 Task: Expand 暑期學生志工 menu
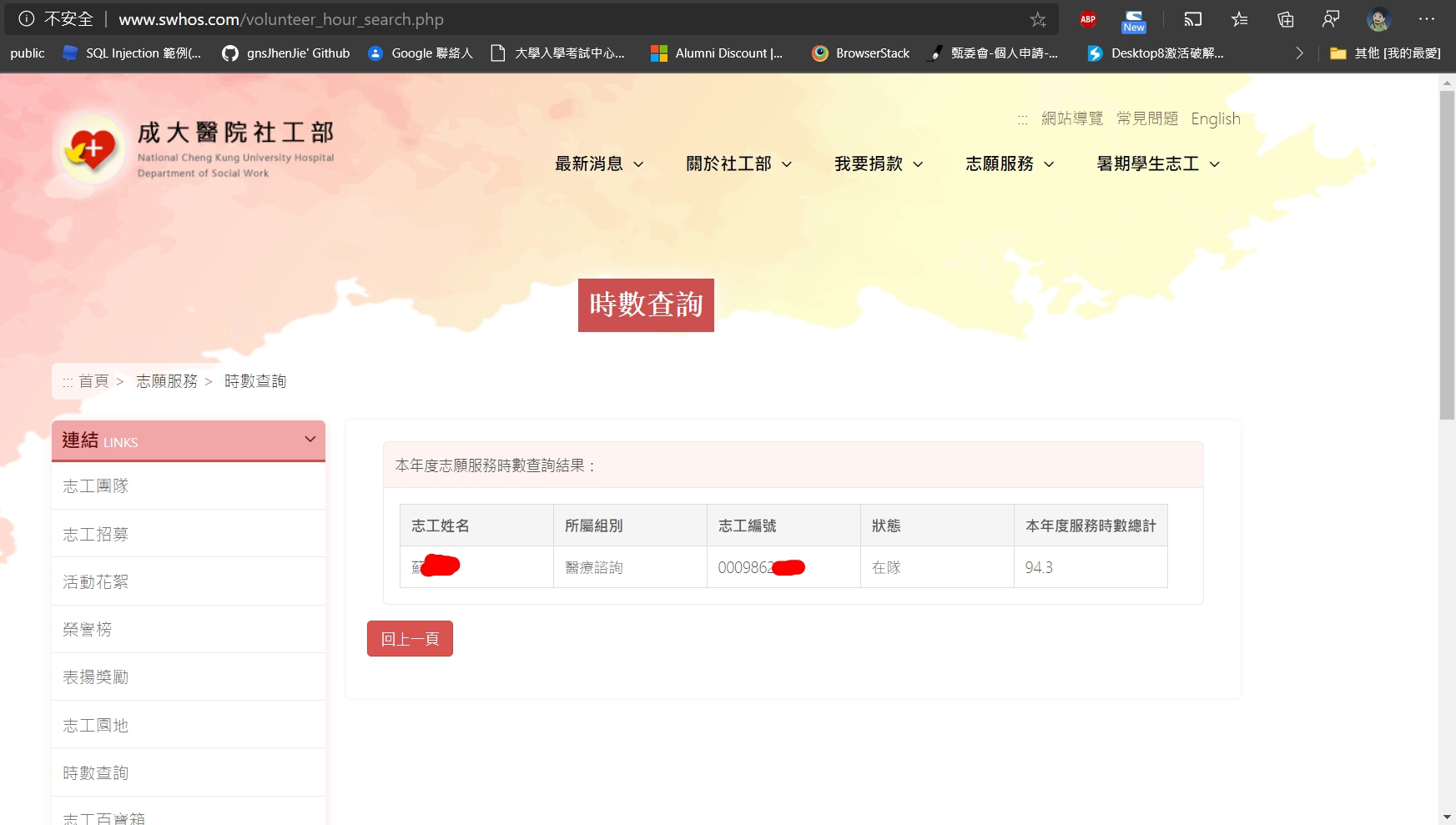[x=1159, y=163]
